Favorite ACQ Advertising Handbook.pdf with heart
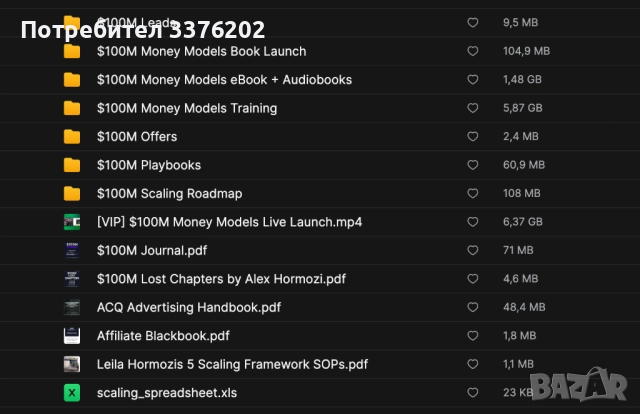640x414 pixels. click(473, 307)
